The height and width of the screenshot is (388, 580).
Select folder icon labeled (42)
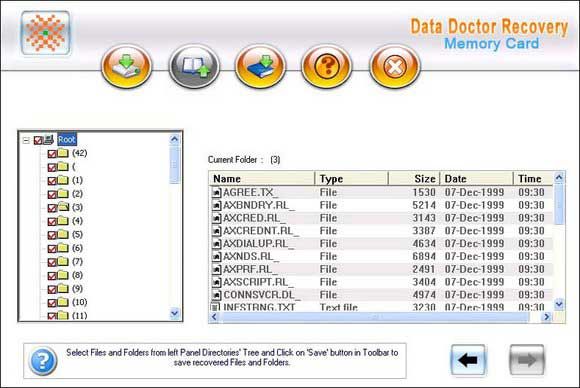point(63,153)
